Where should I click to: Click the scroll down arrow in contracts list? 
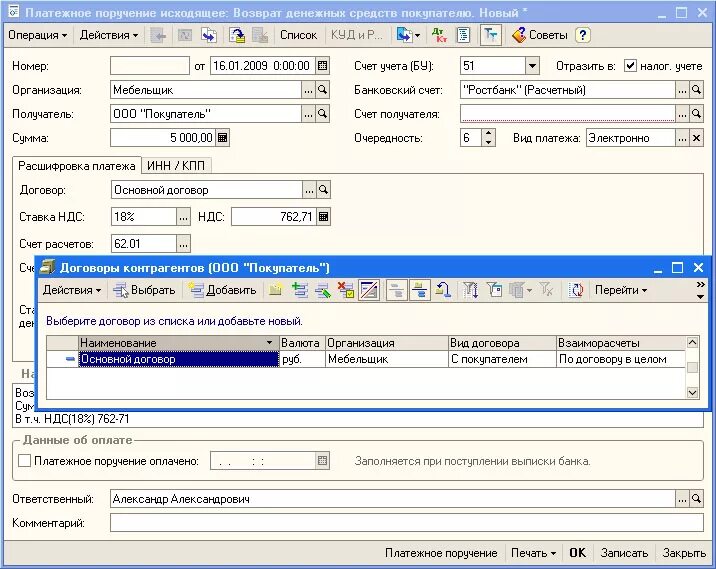(x=692, y=392)
